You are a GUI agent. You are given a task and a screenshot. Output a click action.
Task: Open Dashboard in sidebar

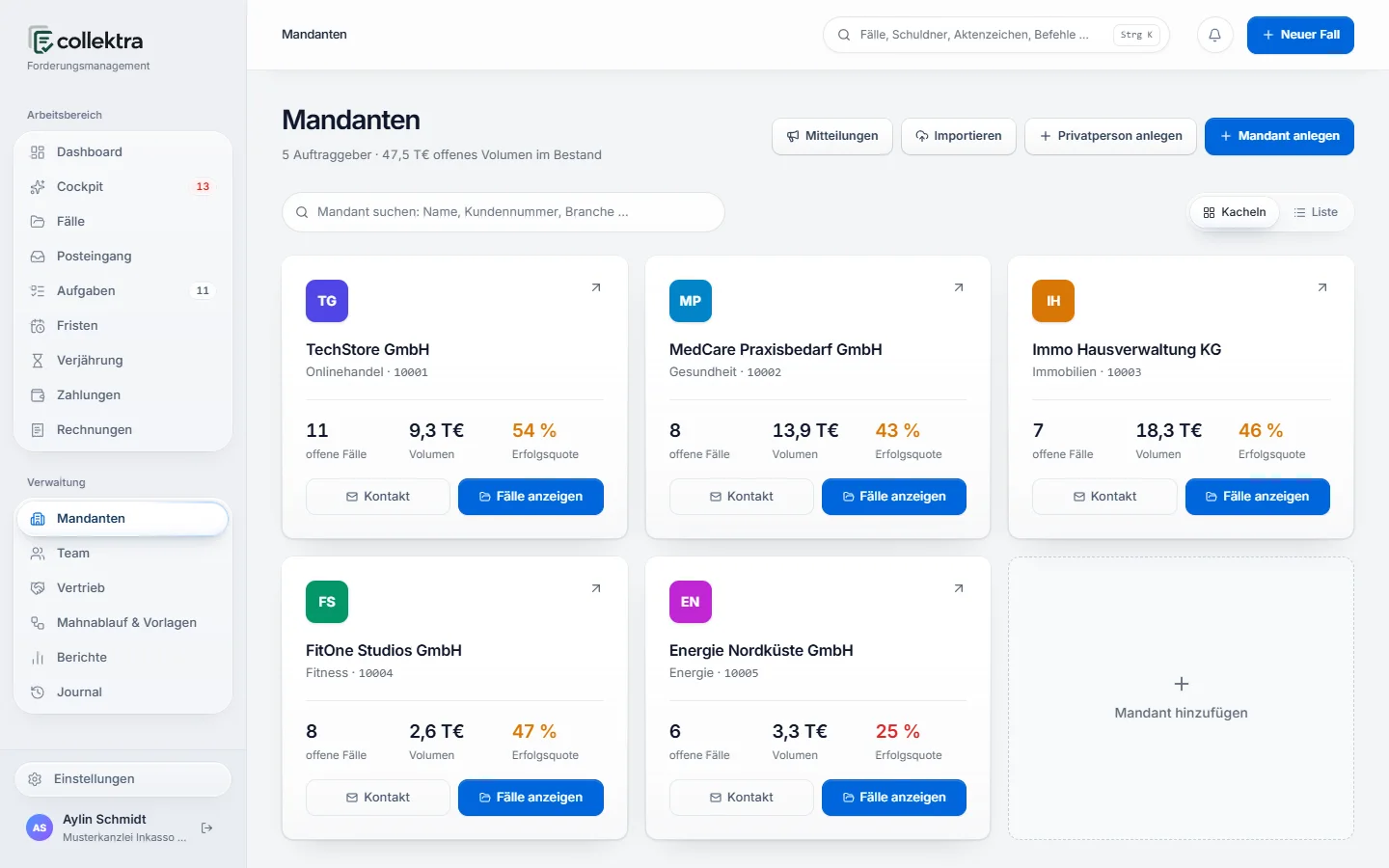123,152
